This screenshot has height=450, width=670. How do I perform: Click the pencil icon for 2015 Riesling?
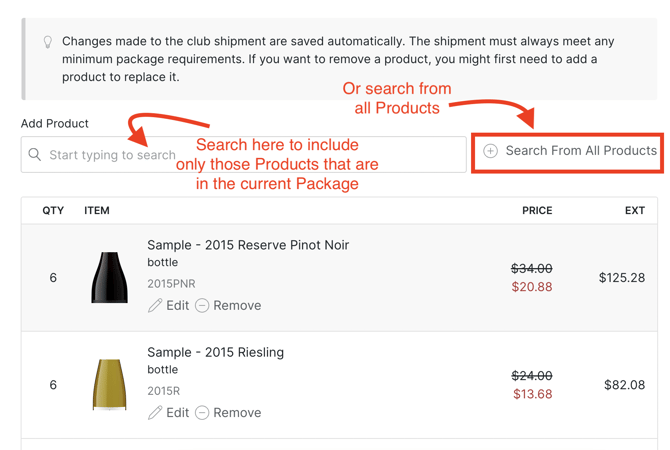pyautogui.click(x=155, y=413)
